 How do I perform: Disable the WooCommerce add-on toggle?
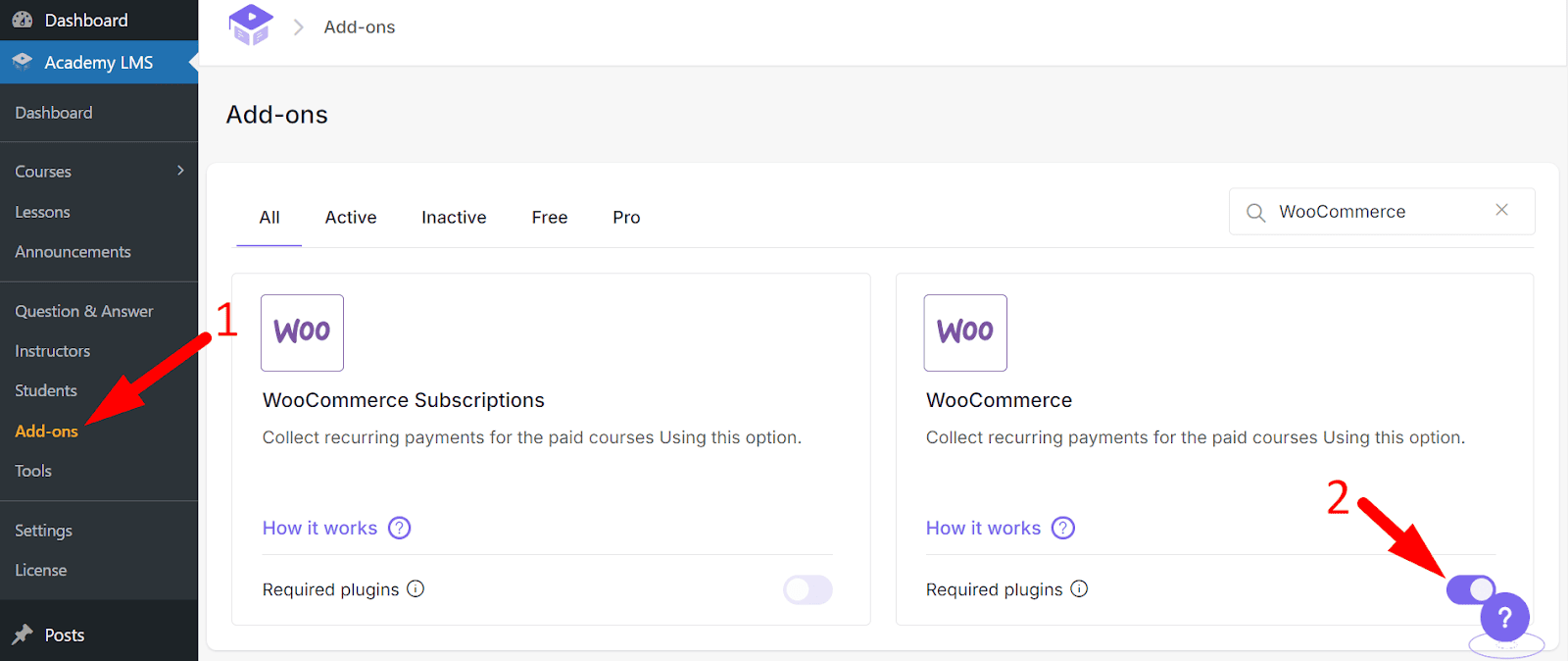pos(1470,588)
